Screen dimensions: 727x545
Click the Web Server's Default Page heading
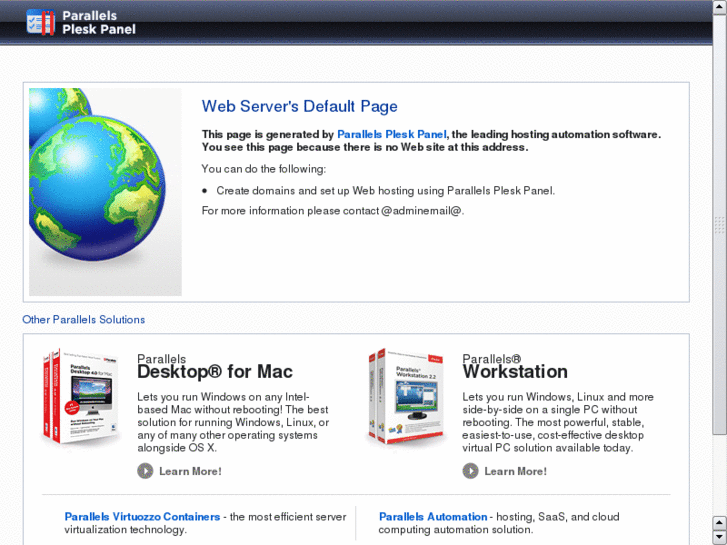tap(299, 106)
